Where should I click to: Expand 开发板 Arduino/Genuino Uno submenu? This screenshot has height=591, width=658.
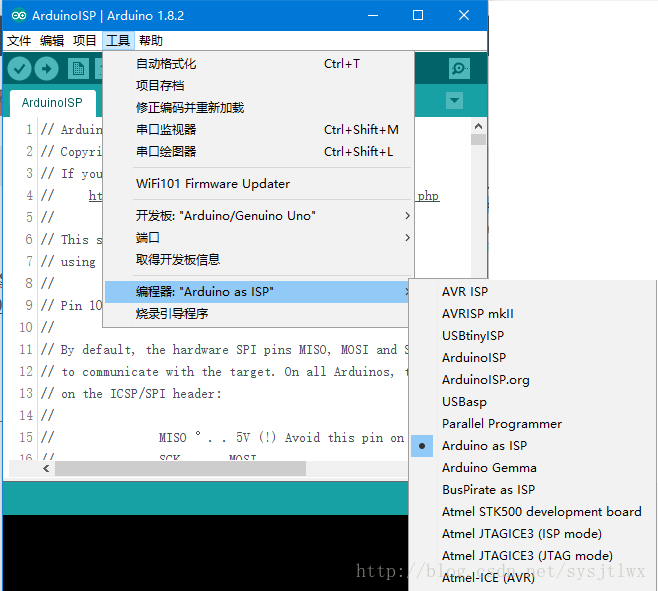[x=258, y=216]
